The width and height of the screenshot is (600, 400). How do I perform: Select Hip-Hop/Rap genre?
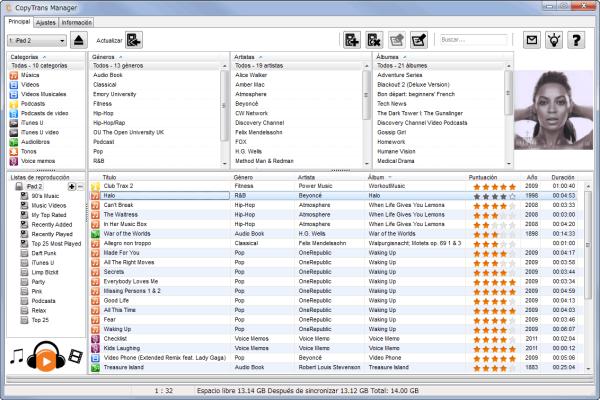pyautogui.click(x=109, y=123)
